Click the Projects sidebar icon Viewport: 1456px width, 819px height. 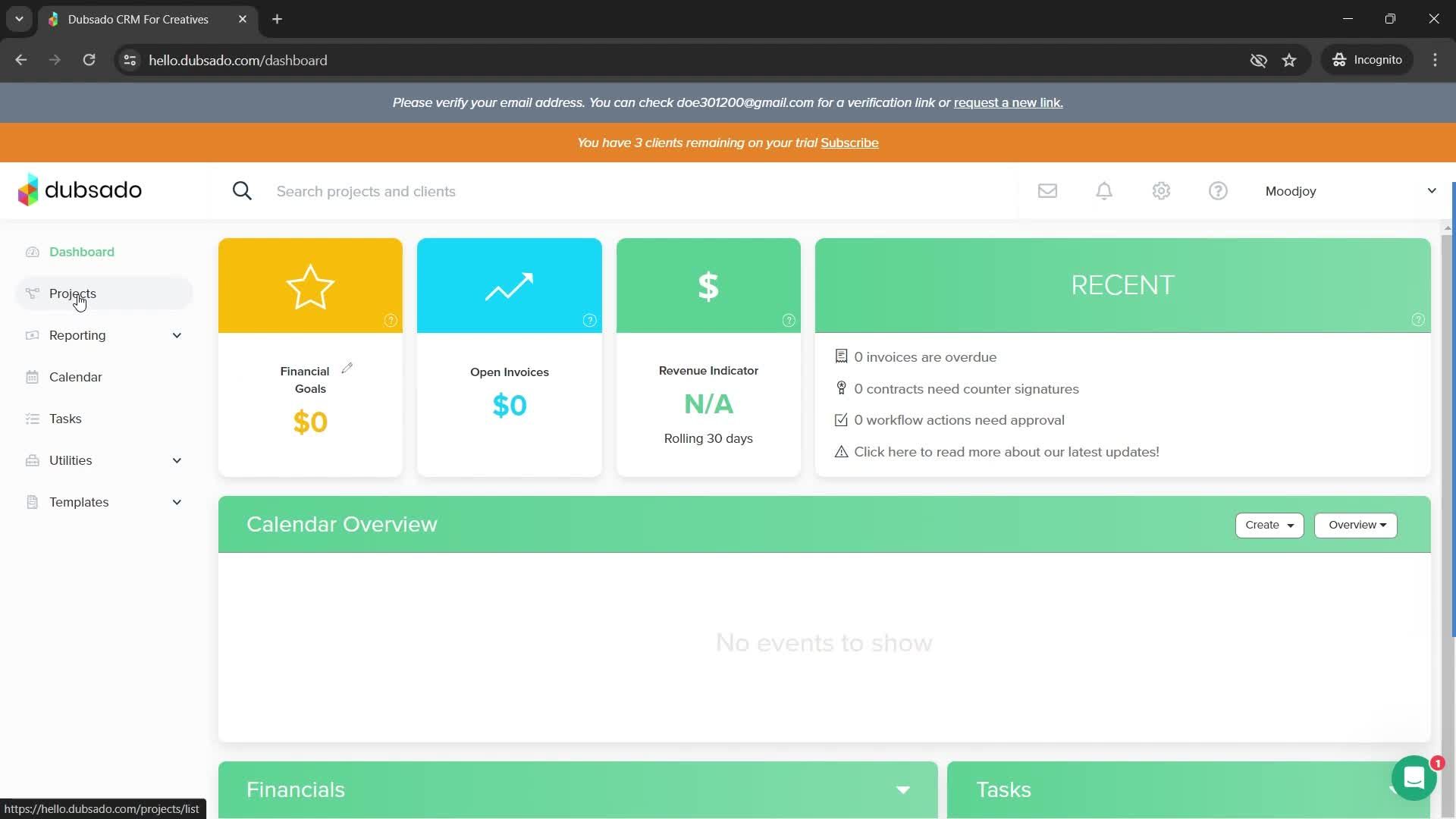pyautogui.click(x=32, y=293)
